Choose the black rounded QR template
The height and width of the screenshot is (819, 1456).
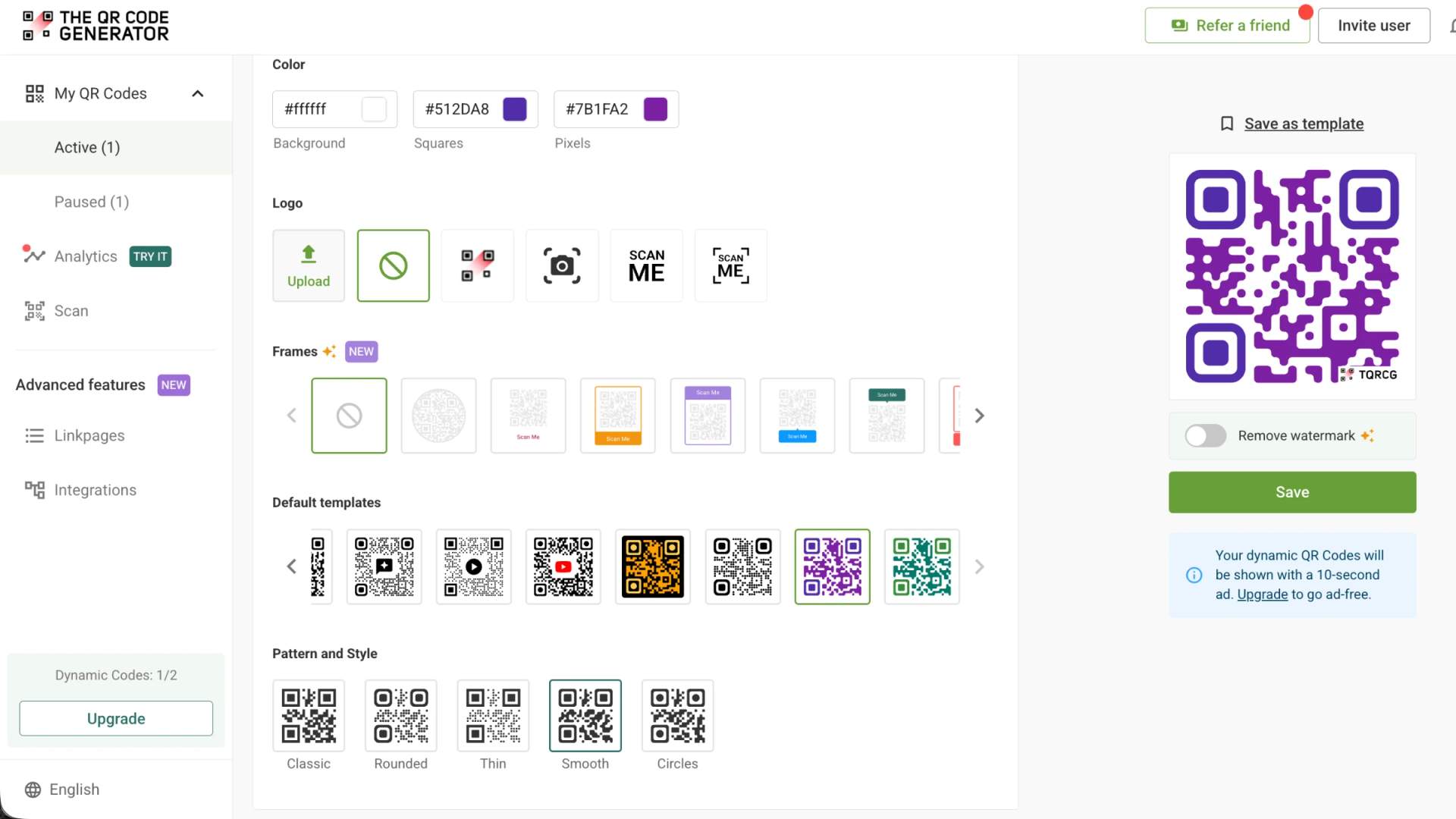[x=743, y=566]
